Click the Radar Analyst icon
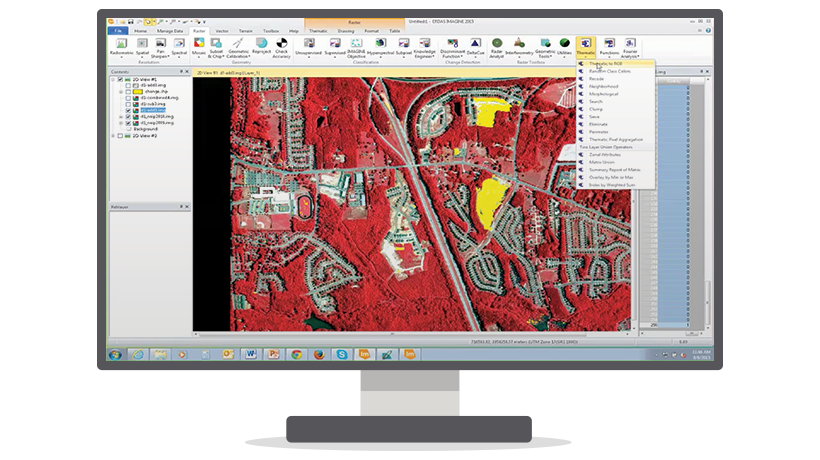 tap(497, 45)
